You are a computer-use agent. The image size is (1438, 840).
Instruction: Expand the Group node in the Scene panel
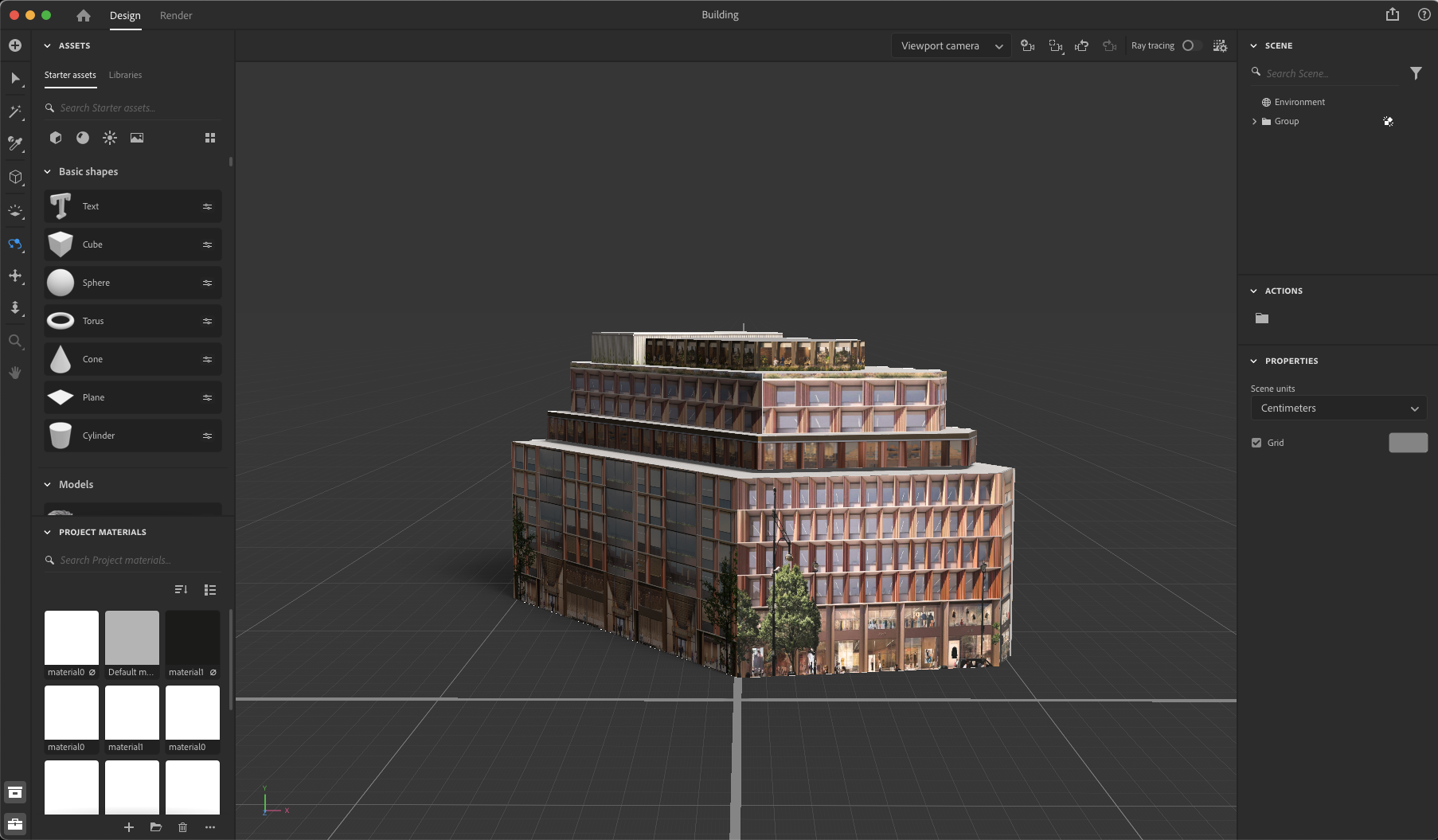[1254, 121]
